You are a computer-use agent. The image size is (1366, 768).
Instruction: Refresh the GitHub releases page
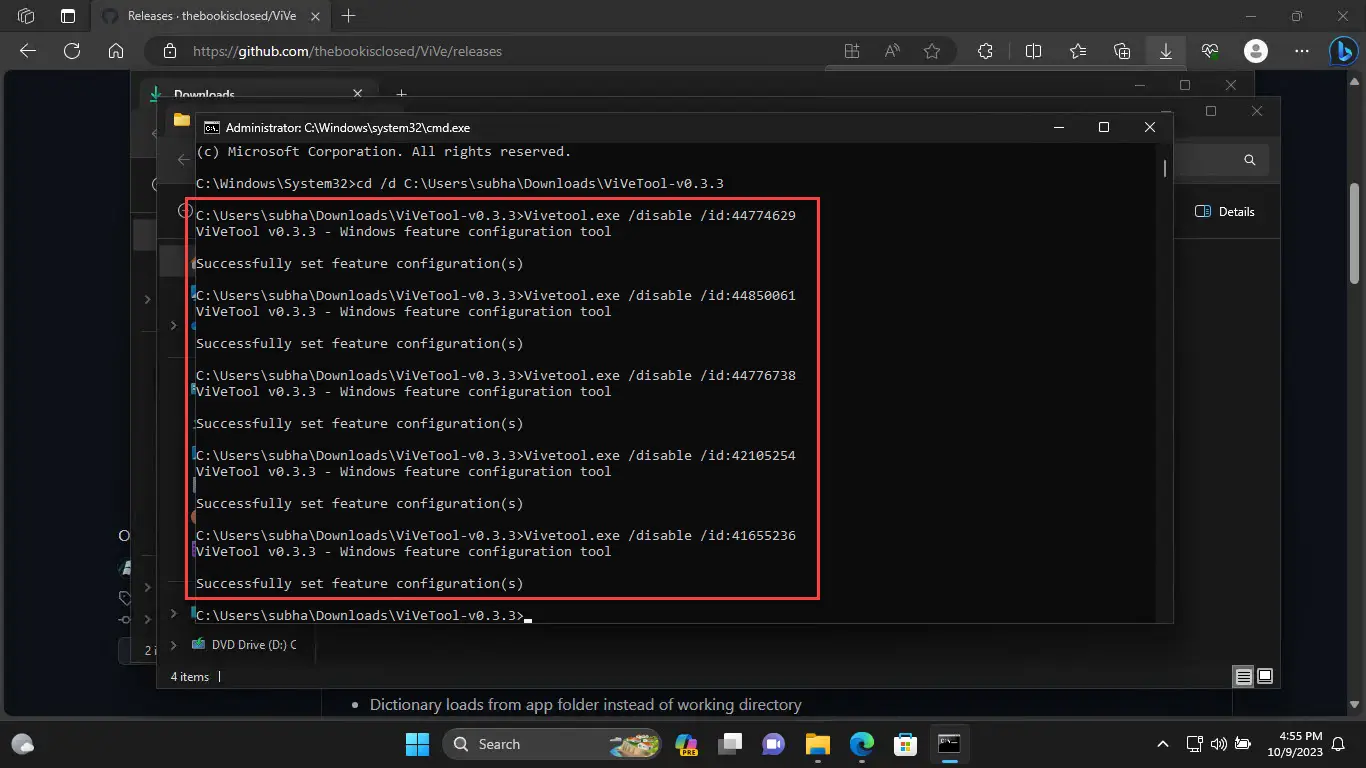72,51
